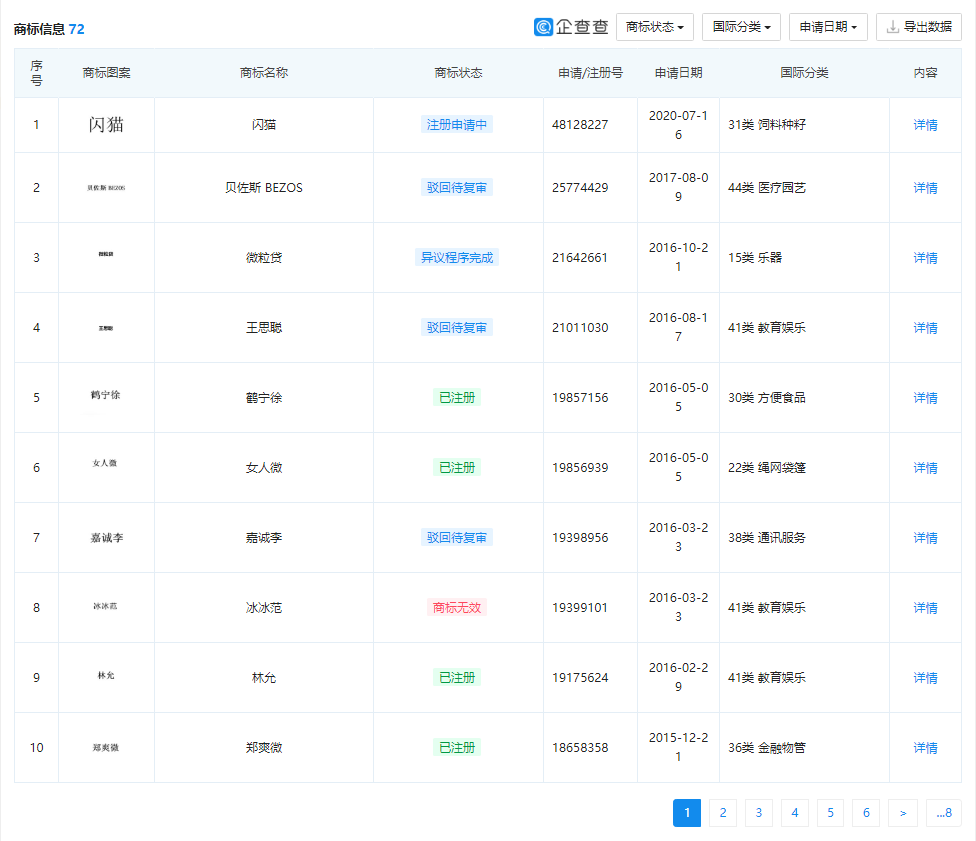Open 详情 for trademark 女人微

925,468
